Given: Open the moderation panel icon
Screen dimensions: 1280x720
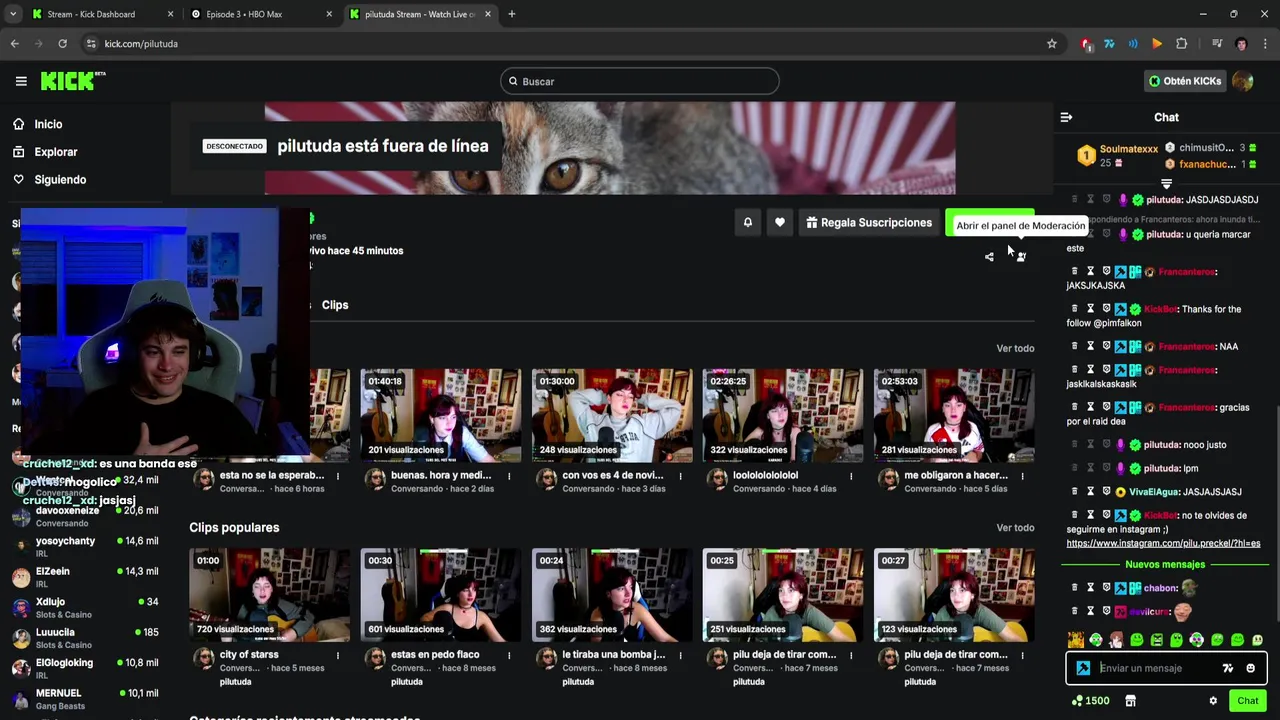Looking at the screenshot, I should (x=1021, y=257).
